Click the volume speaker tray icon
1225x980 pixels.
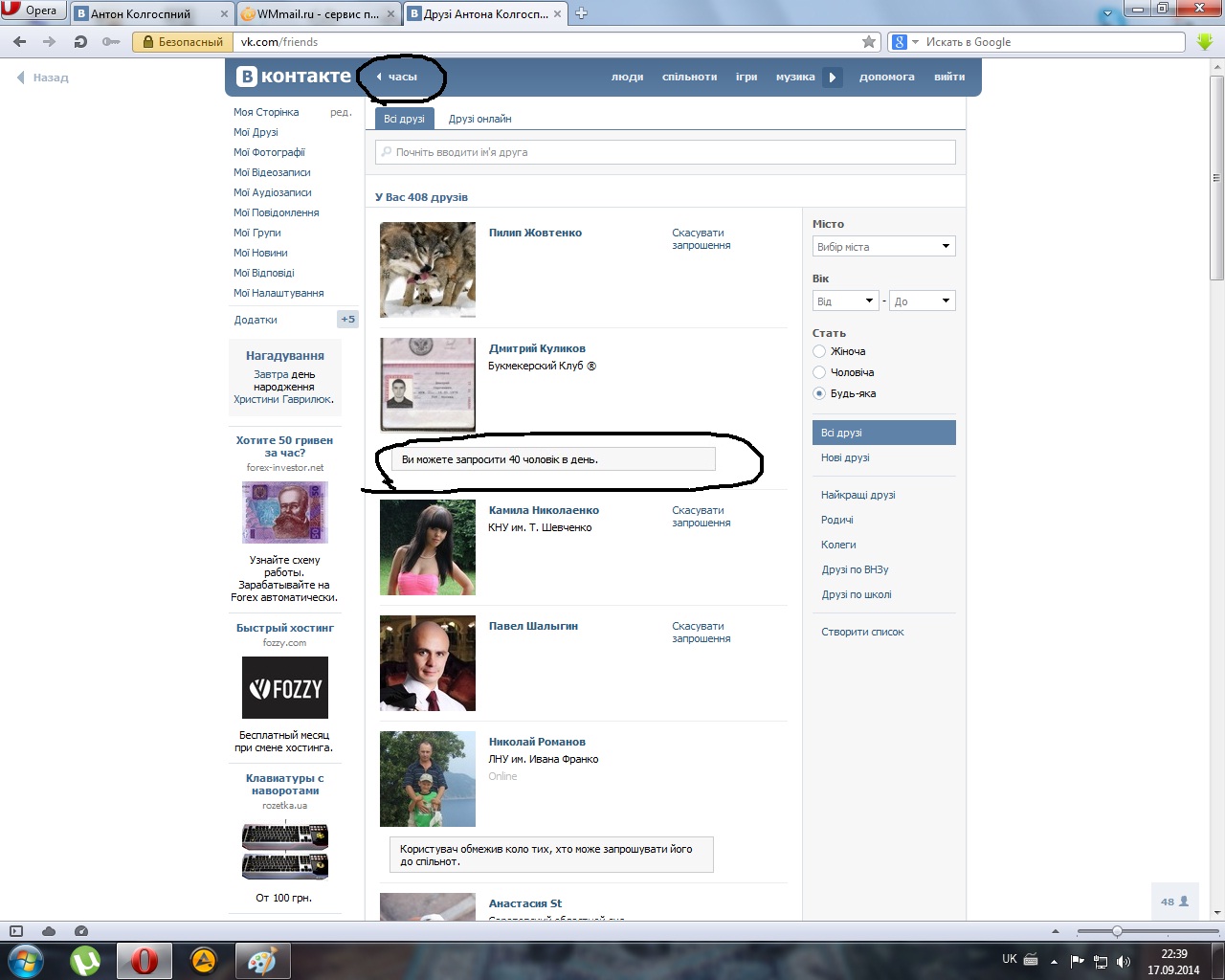[x=1124, y=961]
